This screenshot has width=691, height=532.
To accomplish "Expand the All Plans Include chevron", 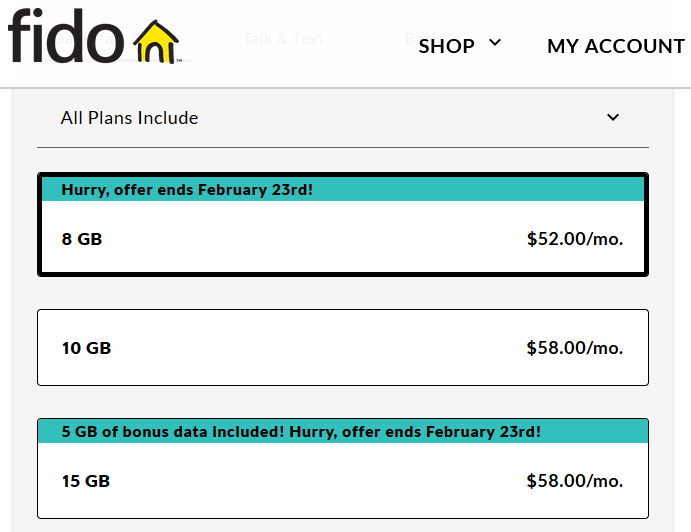I will point(613,118).
